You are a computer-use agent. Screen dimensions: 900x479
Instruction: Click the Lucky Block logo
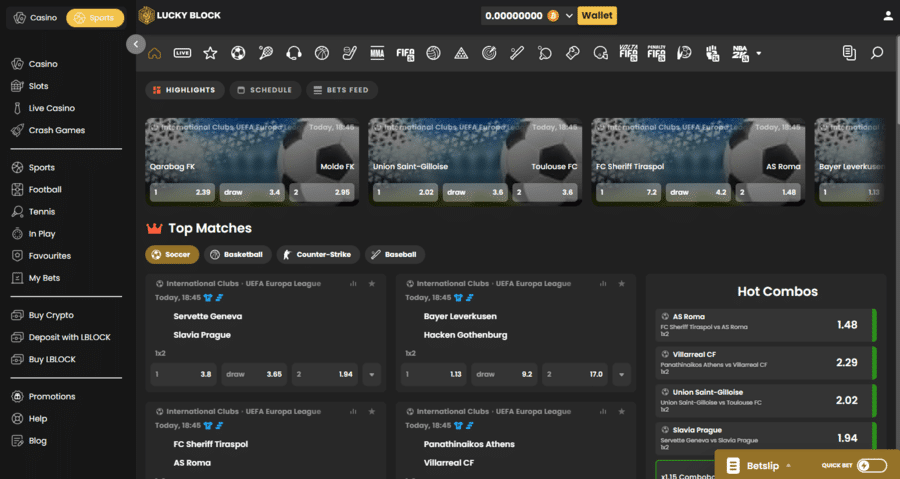tap(180, 15)
